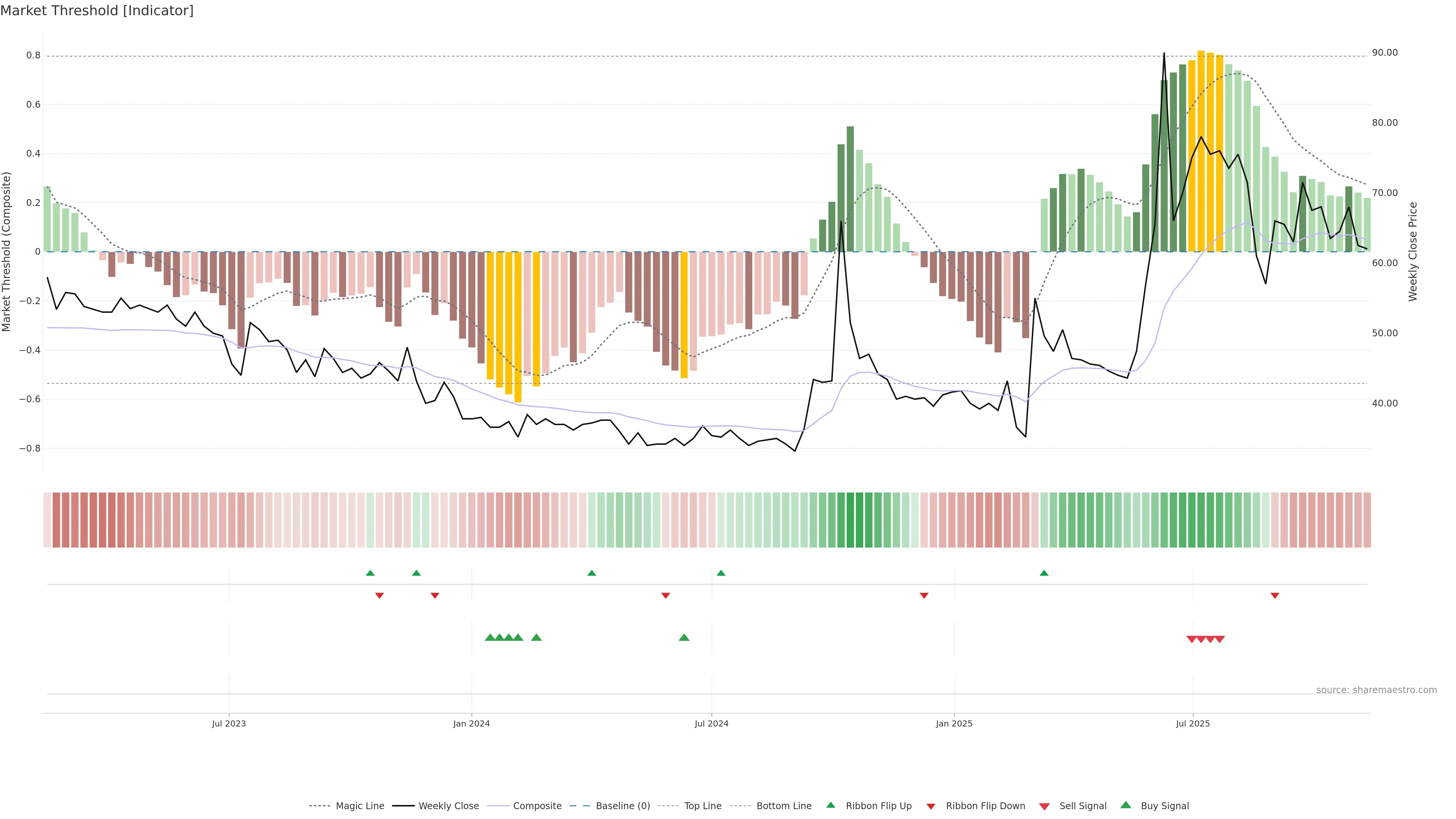Click the source: sharemaestro.com text
Viewport: 1456px width, 819px height.
[x=1376, y=690]
